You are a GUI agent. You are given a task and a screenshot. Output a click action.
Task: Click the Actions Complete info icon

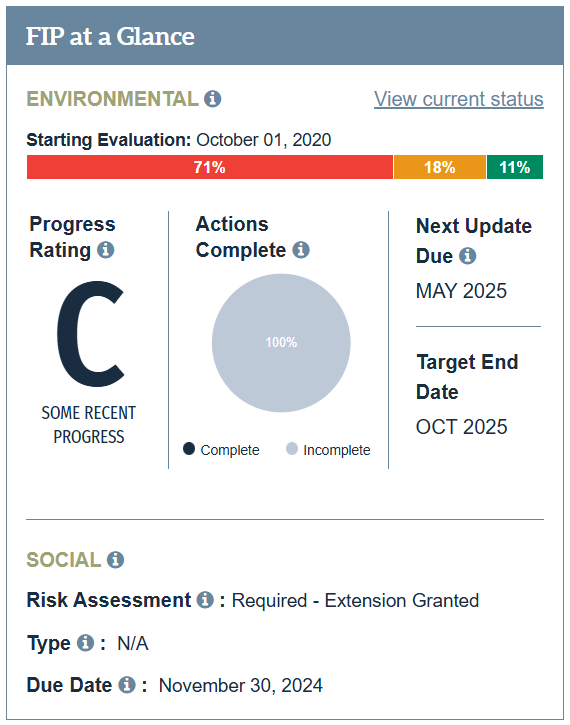click(x=301, y=250)
